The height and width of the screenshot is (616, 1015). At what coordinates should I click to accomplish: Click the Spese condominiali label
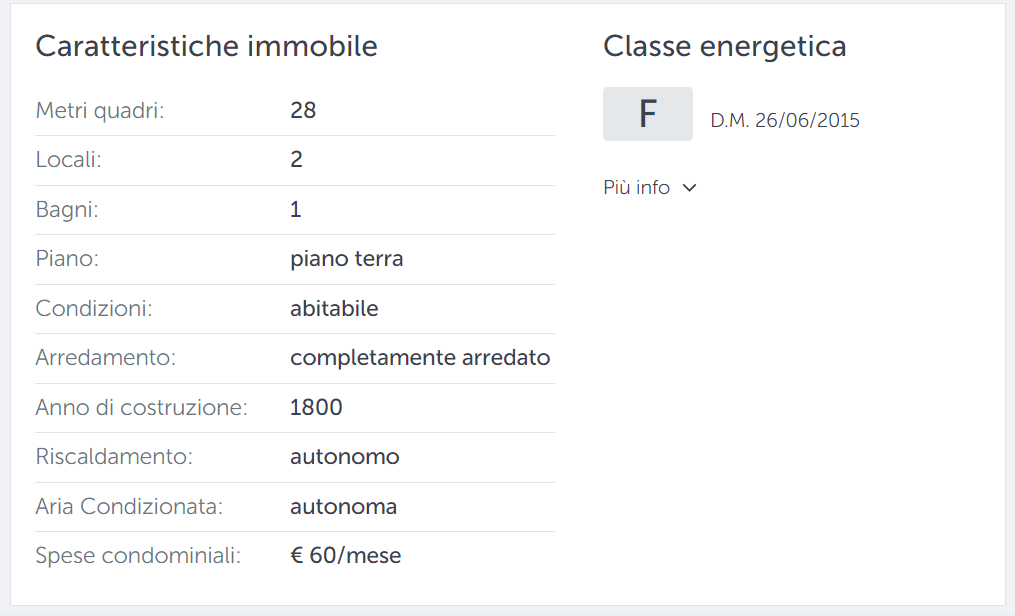click(138, 556)
